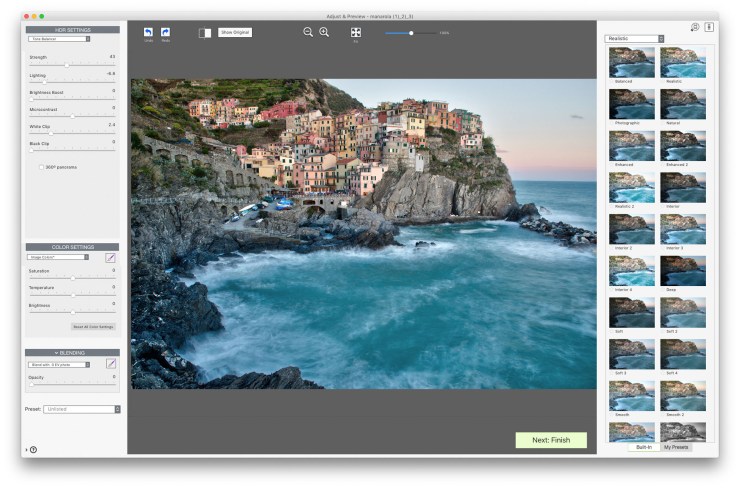740x488 pixels.
Task: Select the Enhanced preset thumbnail
Action: pyautogui.click(x=631, y=146)
